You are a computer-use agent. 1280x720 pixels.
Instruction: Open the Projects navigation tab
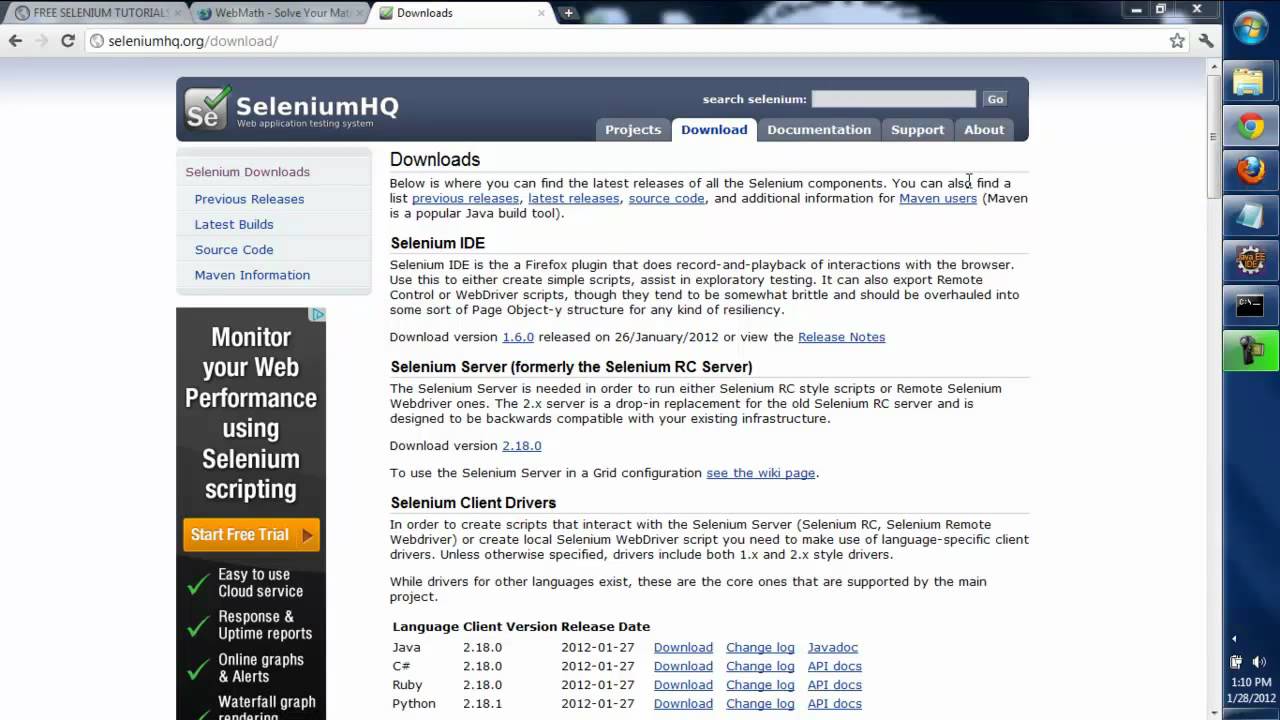point(633,129)
